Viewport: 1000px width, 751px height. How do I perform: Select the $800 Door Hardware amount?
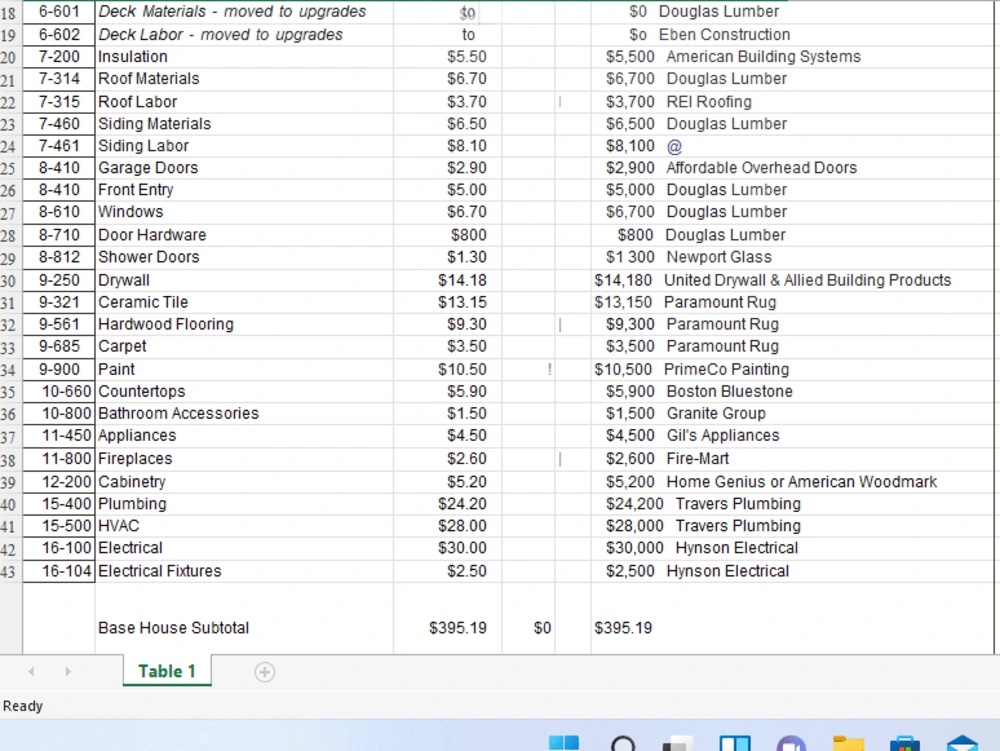pos(469,235)
